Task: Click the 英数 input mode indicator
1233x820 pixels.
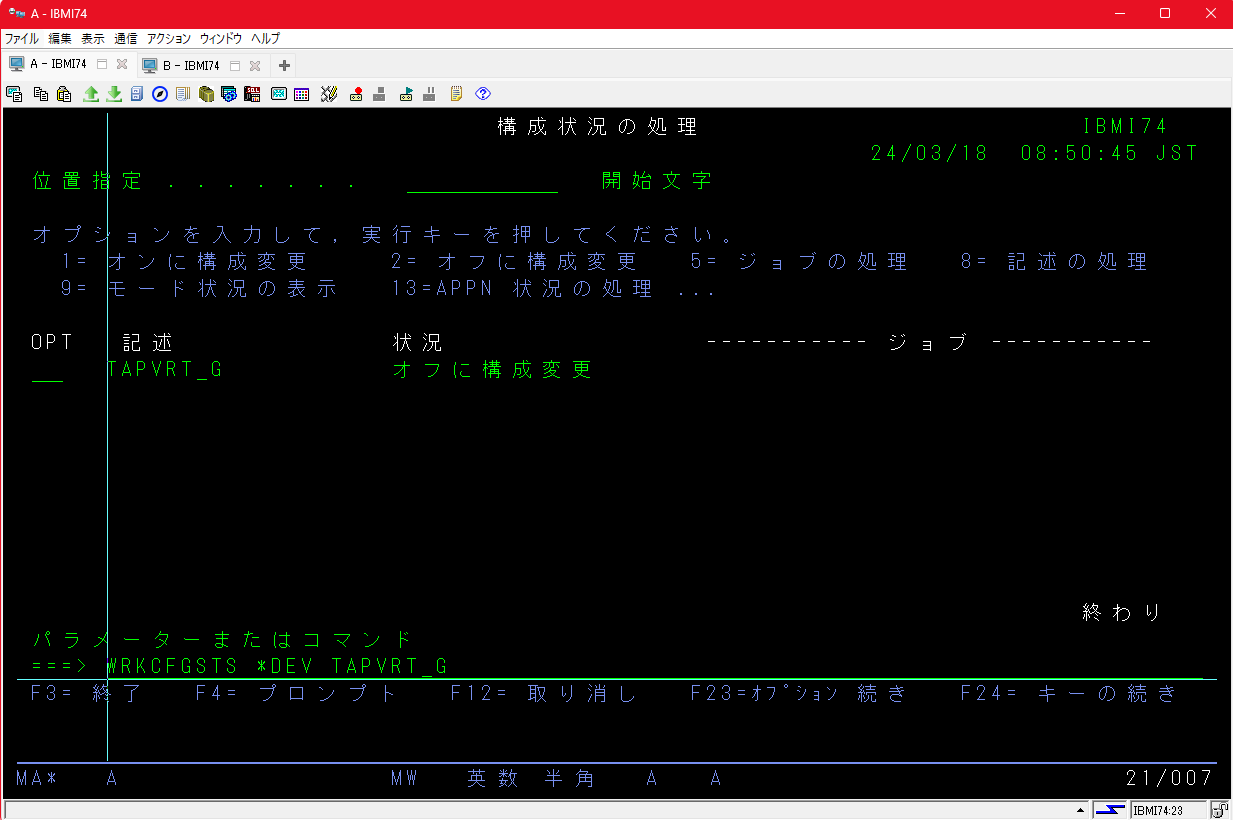Action: pyautogui.click(x=493, y=779)
